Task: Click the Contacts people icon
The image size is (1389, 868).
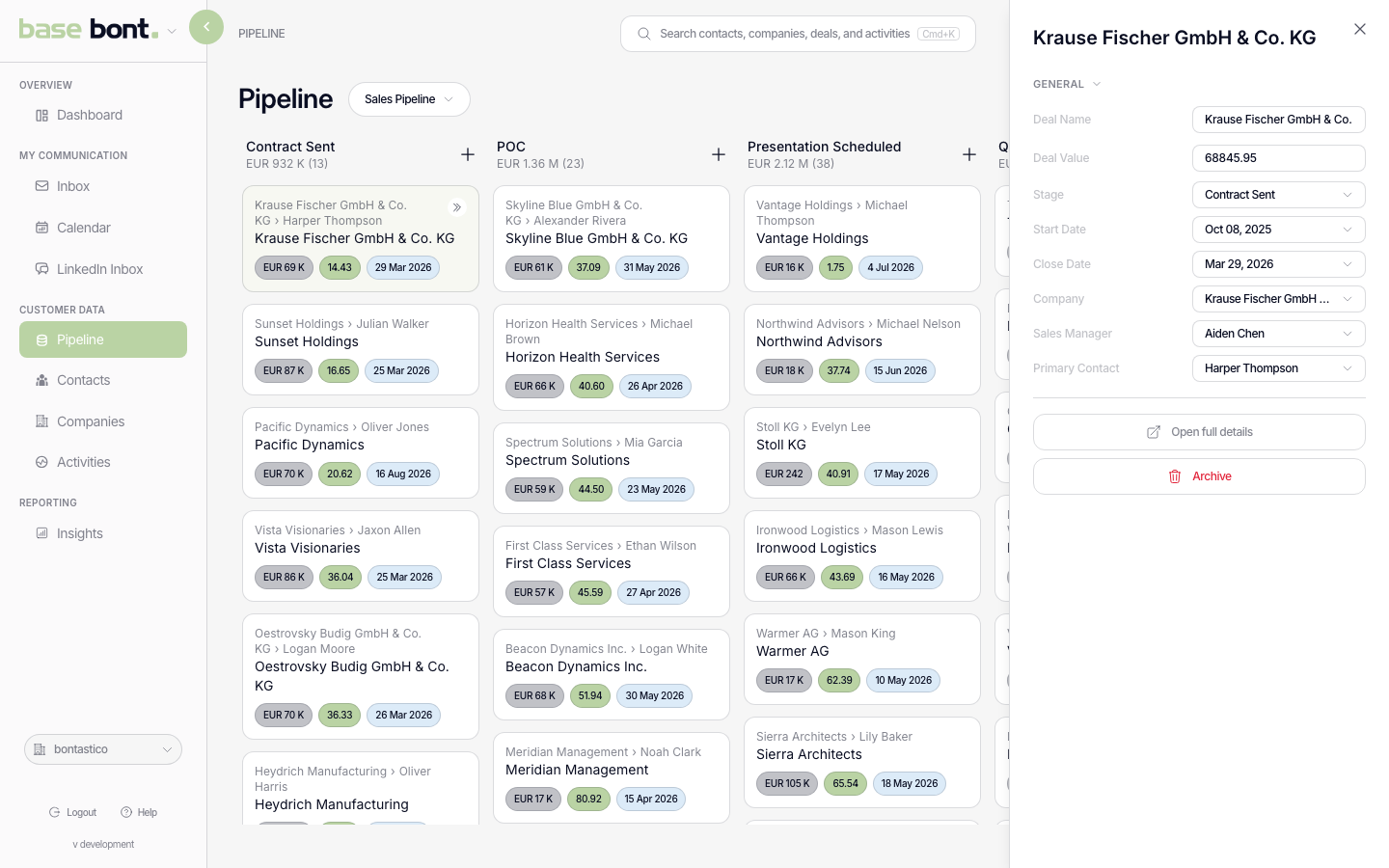Action: tap(41, 380)
